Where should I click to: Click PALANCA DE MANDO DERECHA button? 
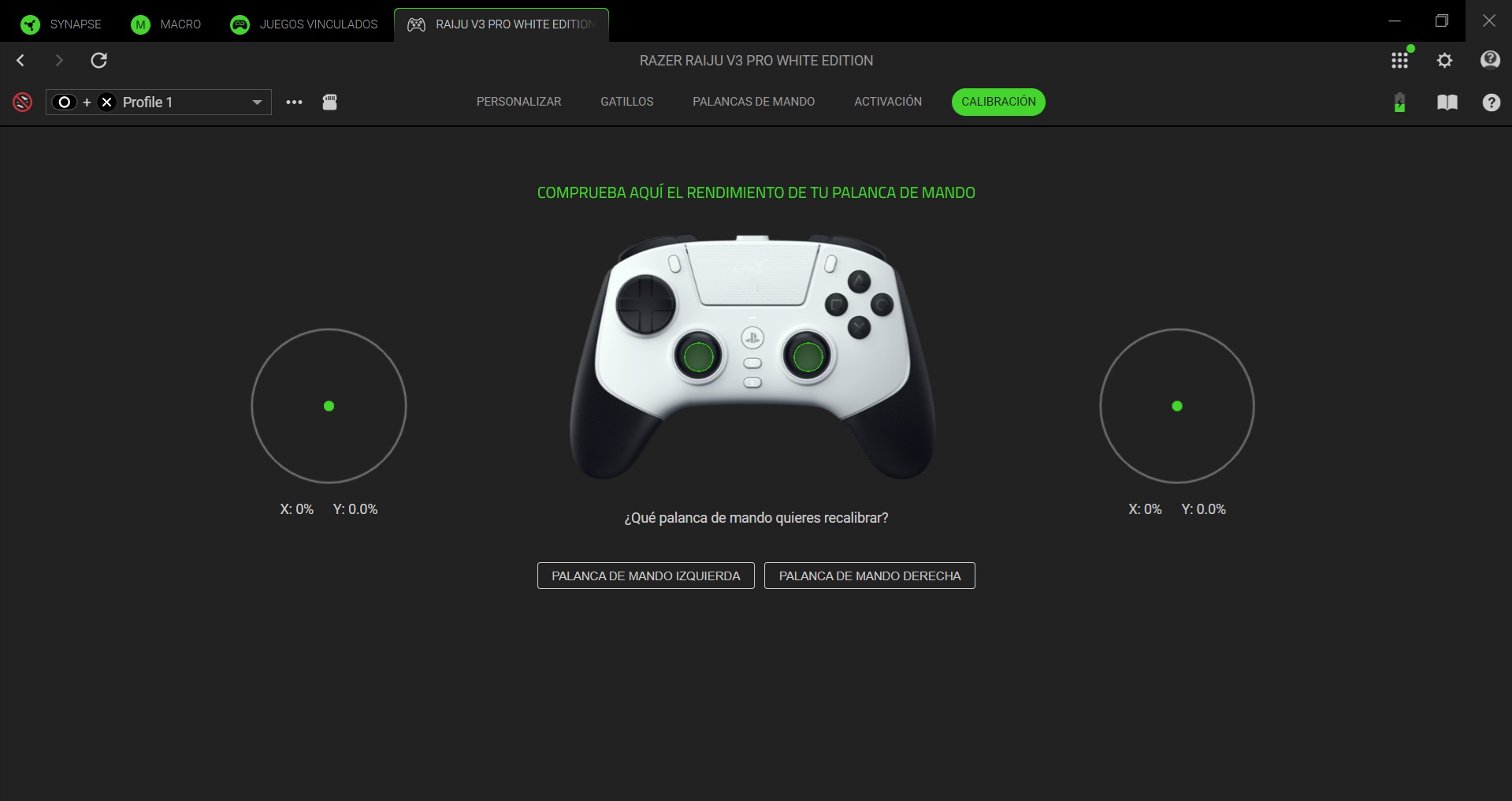point(870,576)
